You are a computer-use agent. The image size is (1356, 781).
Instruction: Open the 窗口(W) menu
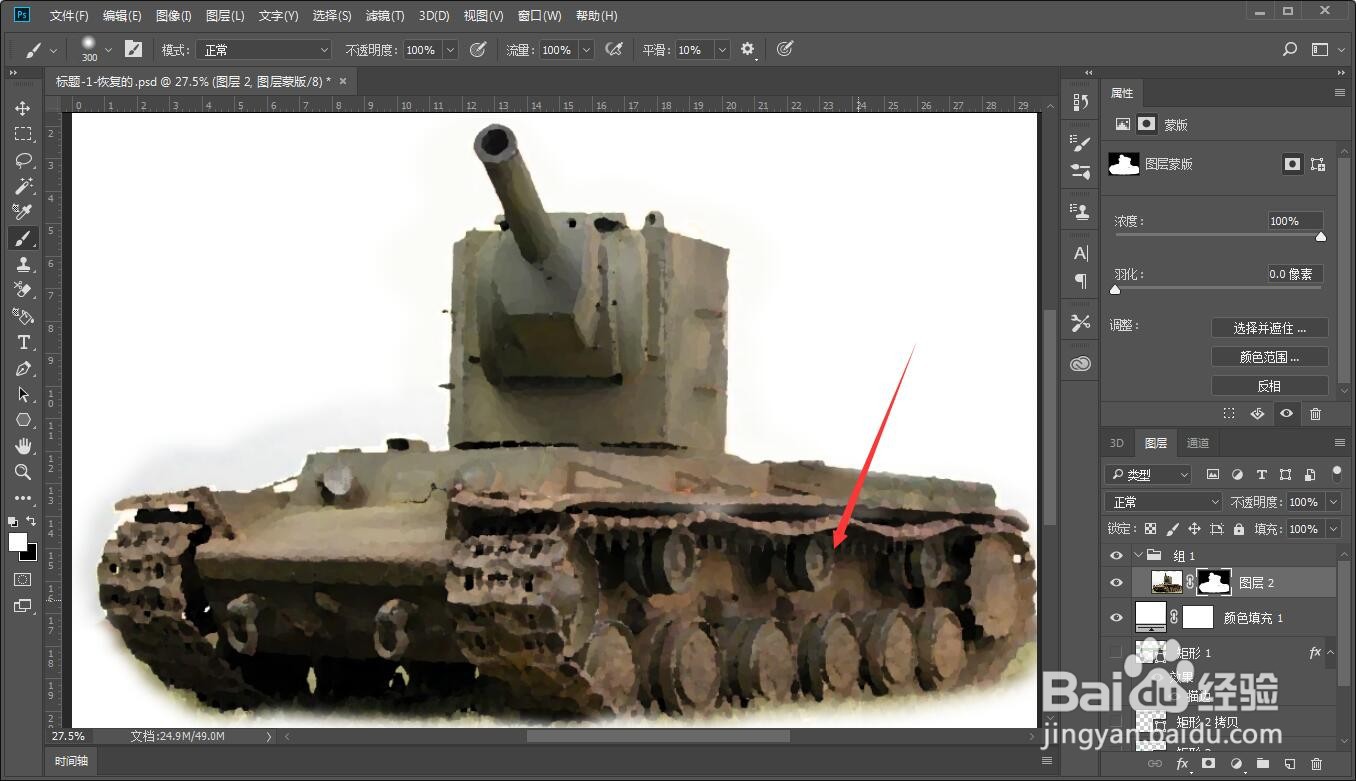540,16
